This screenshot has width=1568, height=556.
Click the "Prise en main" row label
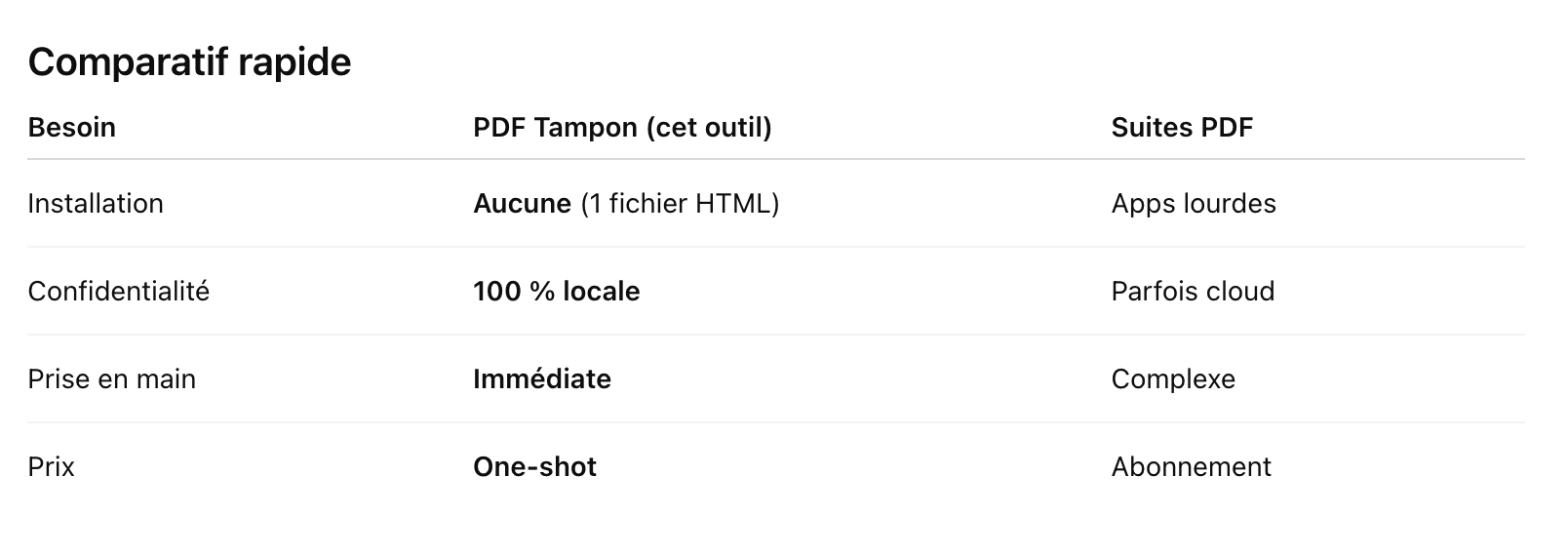pyautogui.click(x=111, y=379)
